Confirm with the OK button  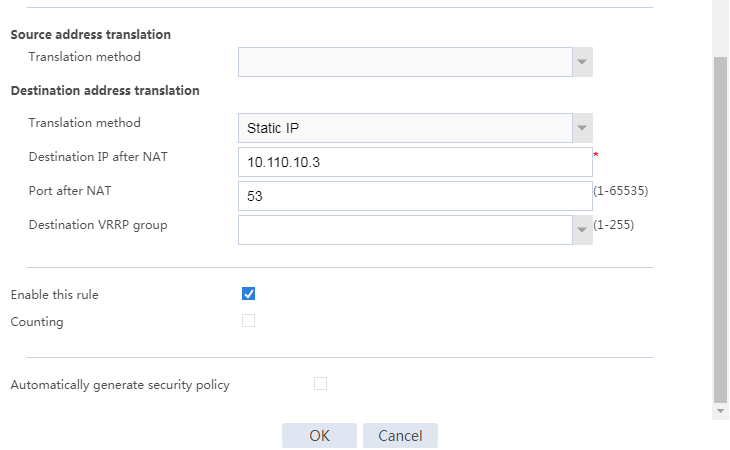click(x=319, y=436)
